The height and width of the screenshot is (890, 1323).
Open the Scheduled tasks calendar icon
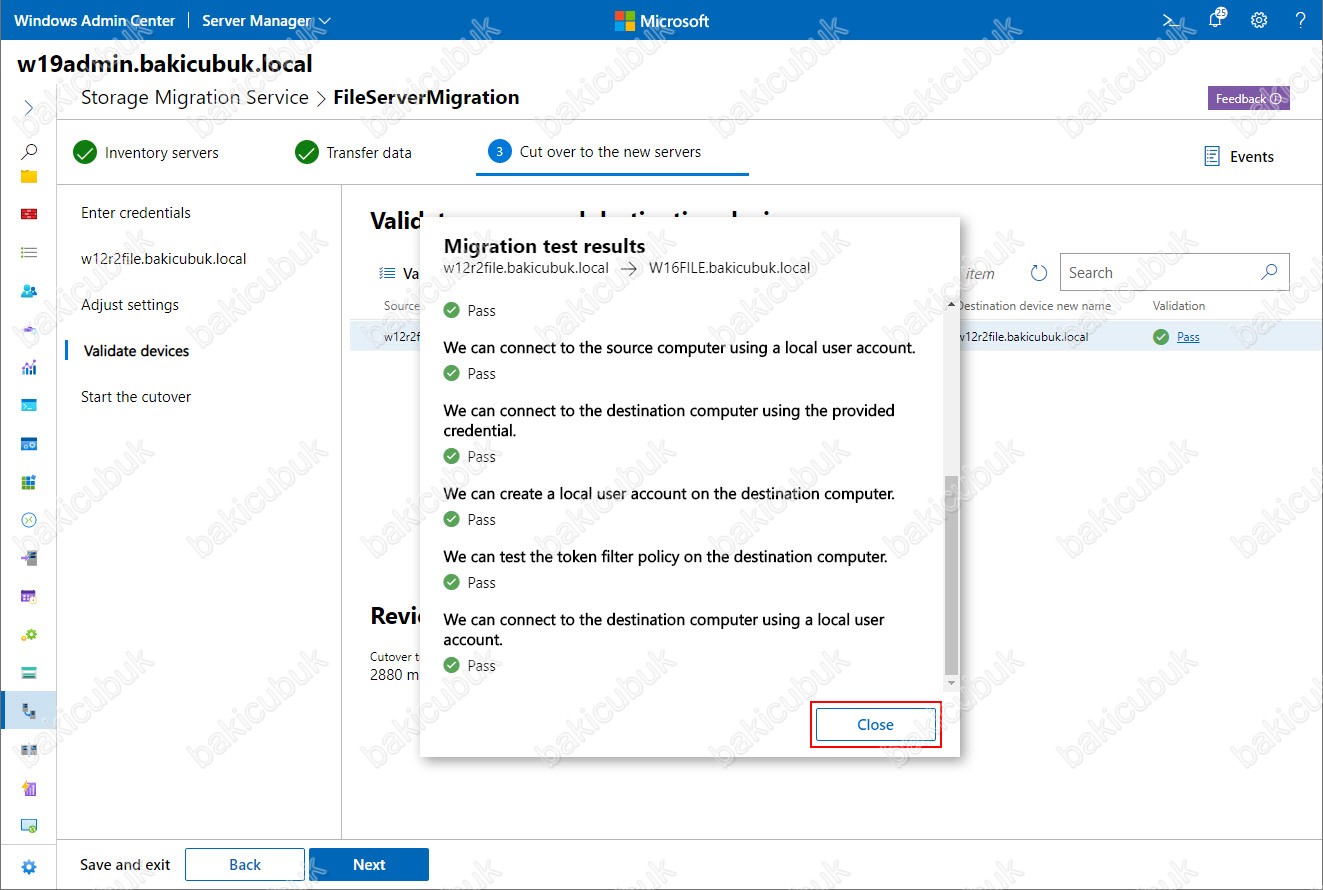click(29, 596)
